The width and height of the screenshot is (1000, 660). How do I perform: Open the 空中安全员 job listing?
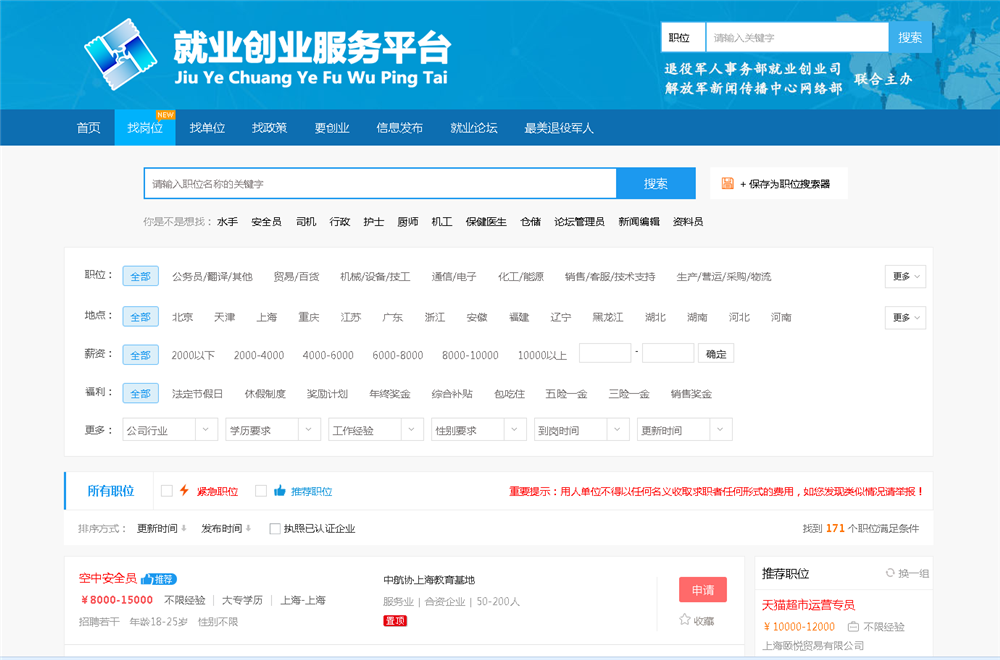pyautogui.click(x=108, y=578)
